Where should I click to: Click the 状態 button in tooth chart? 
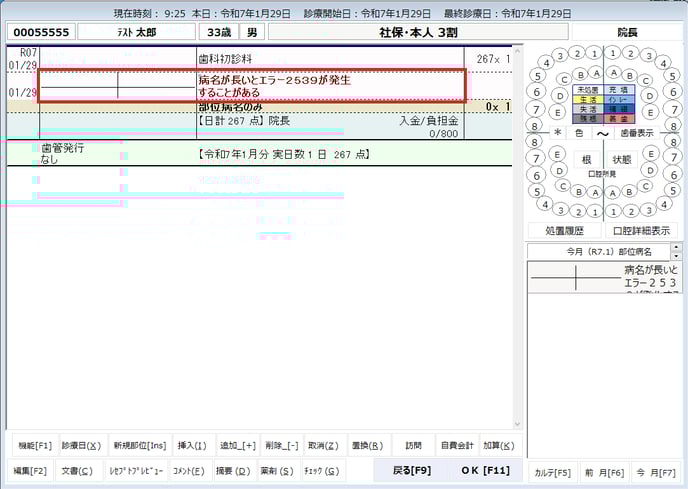[622, 159]
